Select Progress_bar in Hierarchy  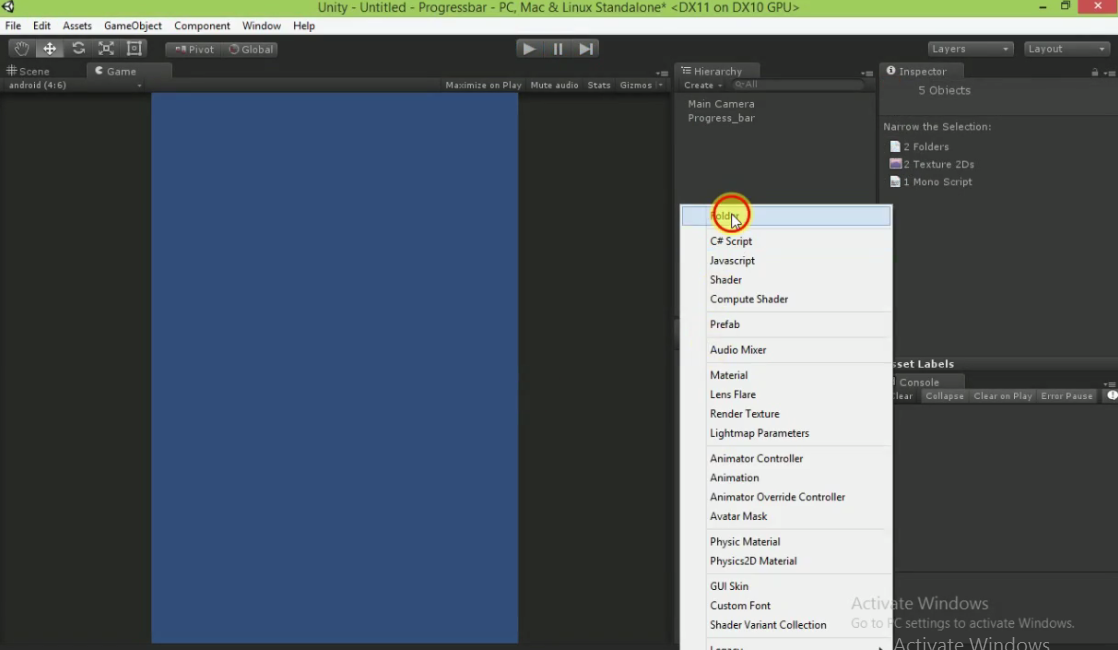[x=721, y=118]
